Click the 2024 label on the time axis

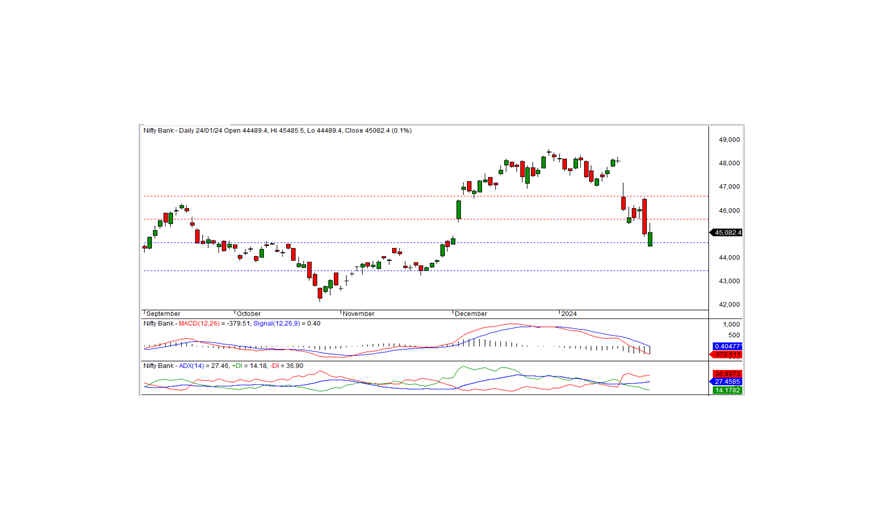pyautogui.click(x=569, y=313)
